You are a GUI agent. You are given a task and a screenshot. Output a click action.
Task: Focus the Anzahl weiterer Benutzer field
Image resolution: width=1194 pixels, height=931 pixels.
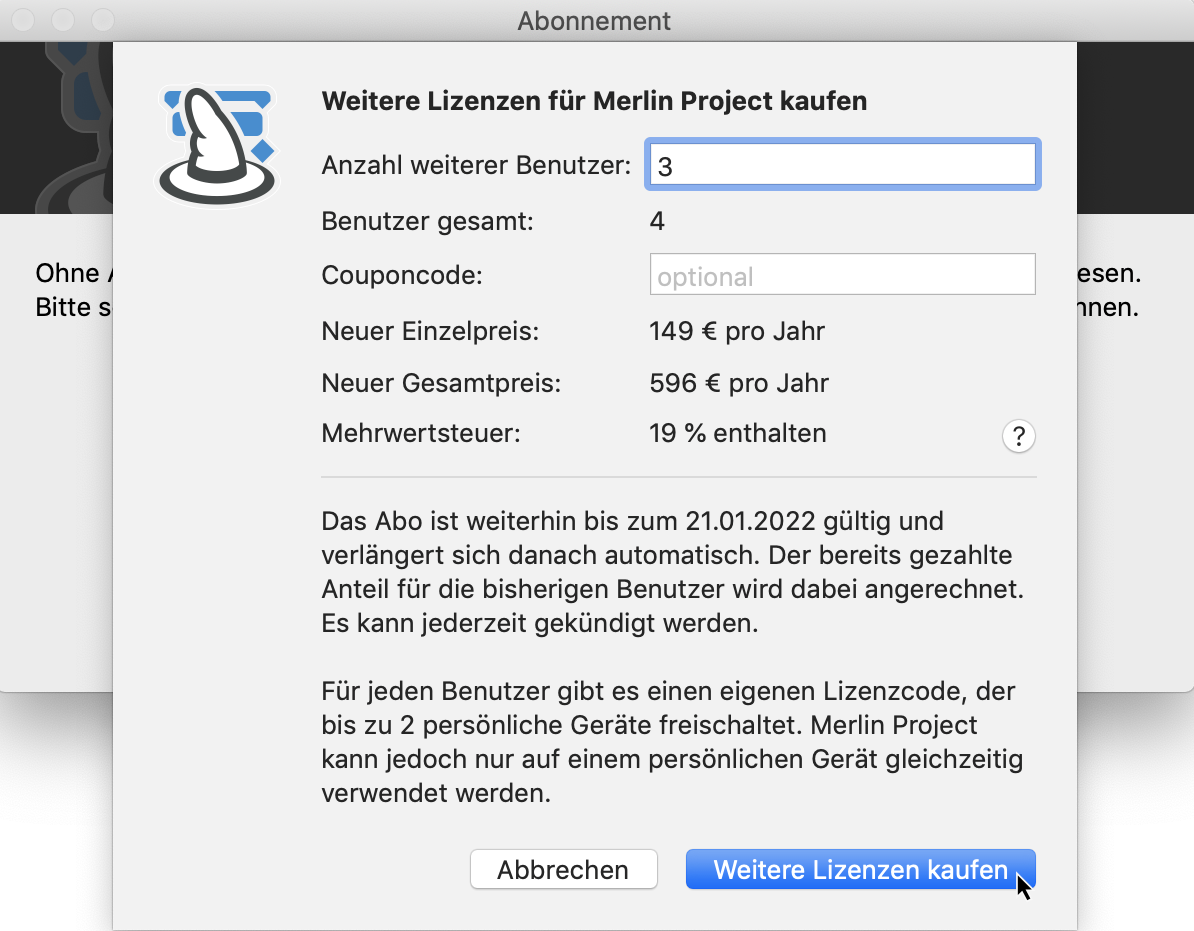coord(842,163)
